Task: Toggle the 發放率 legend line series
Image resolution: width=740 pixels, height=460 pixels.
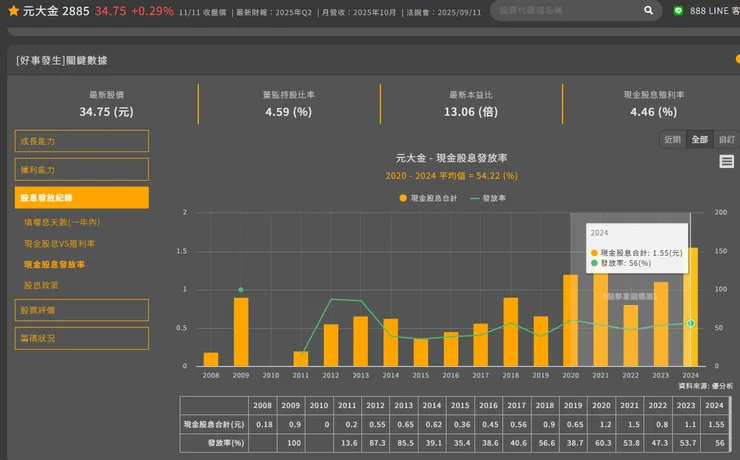Action: [488, 198]
